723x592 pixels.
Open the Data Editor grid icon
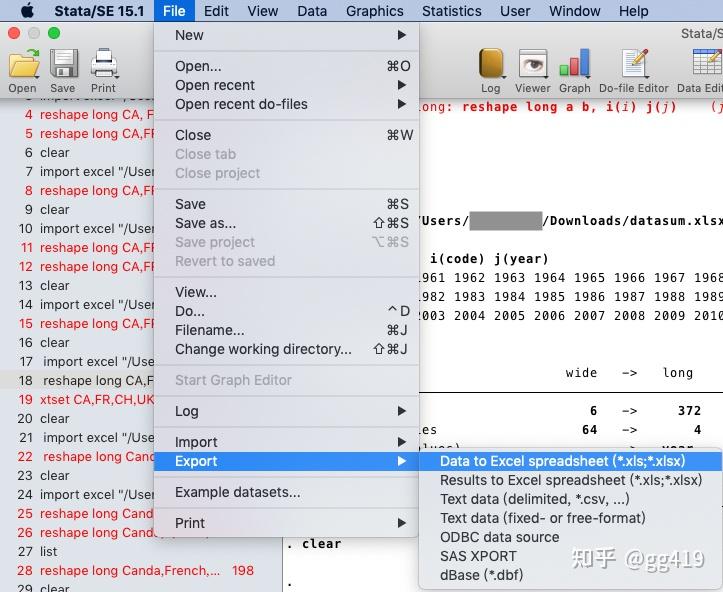tap(707, 63)
